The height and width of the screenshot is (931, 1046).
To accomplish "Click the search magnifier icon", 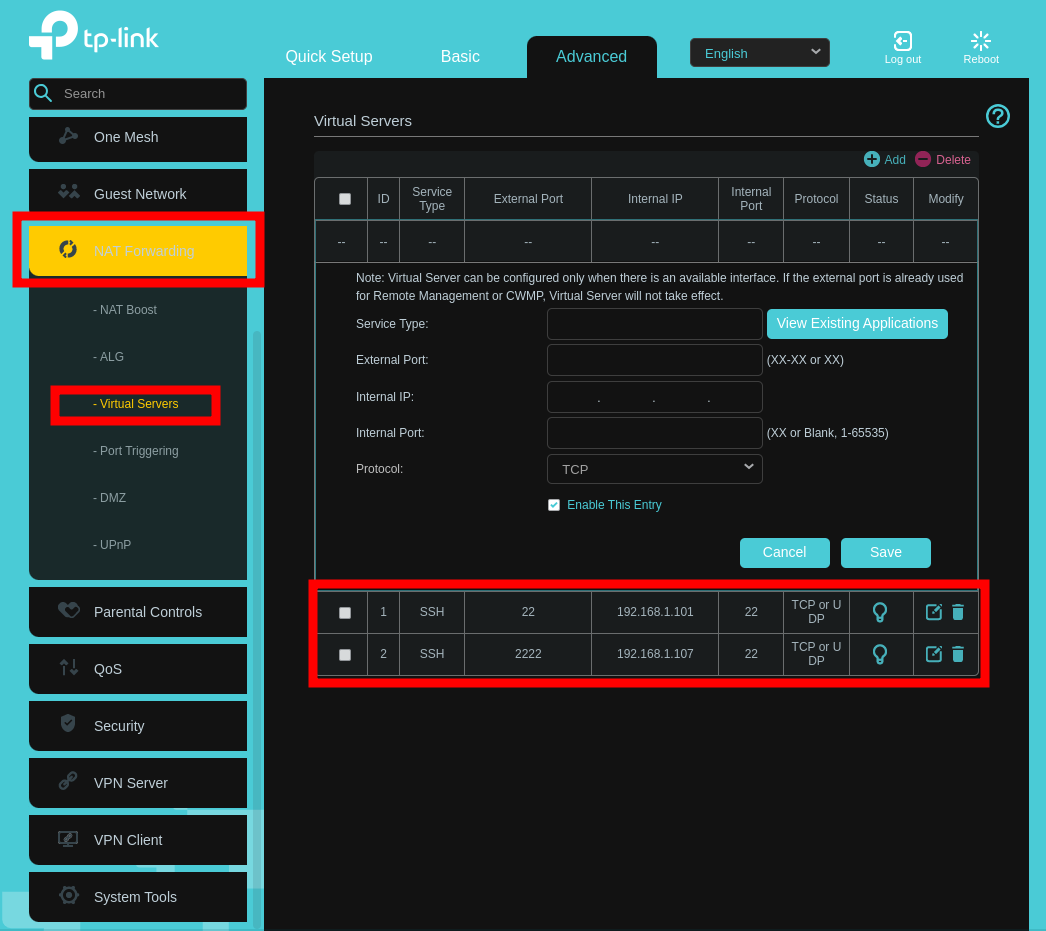I will click(43, 93).
